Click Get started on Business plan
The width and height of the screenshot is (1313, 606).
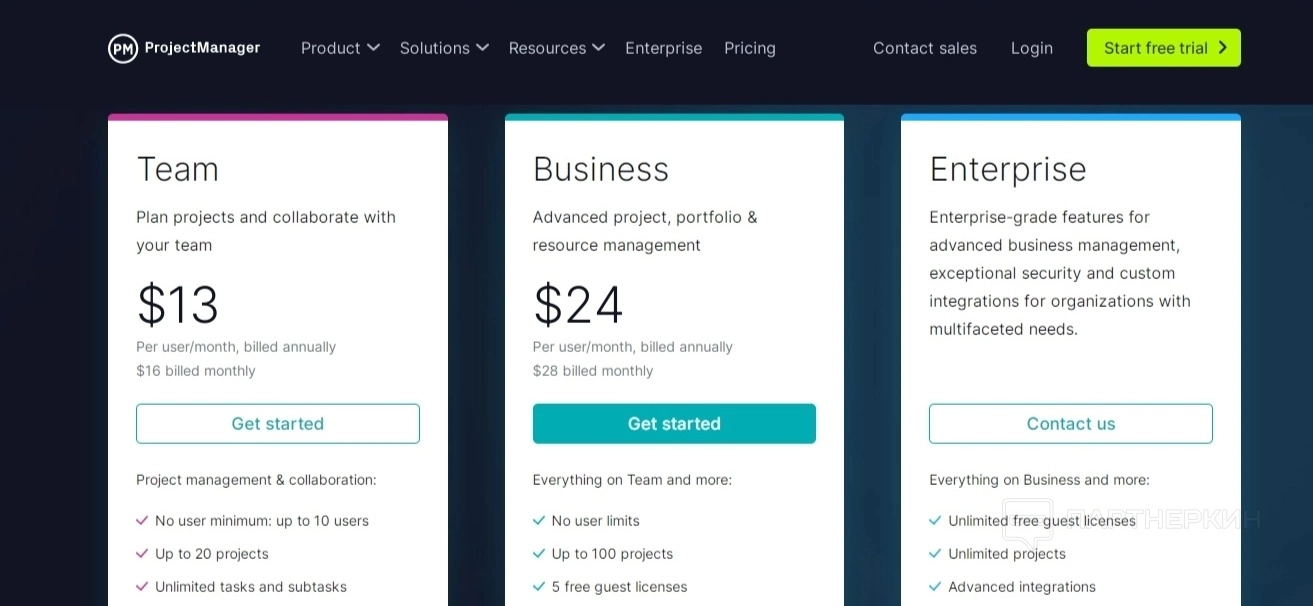tap(674, 424)
